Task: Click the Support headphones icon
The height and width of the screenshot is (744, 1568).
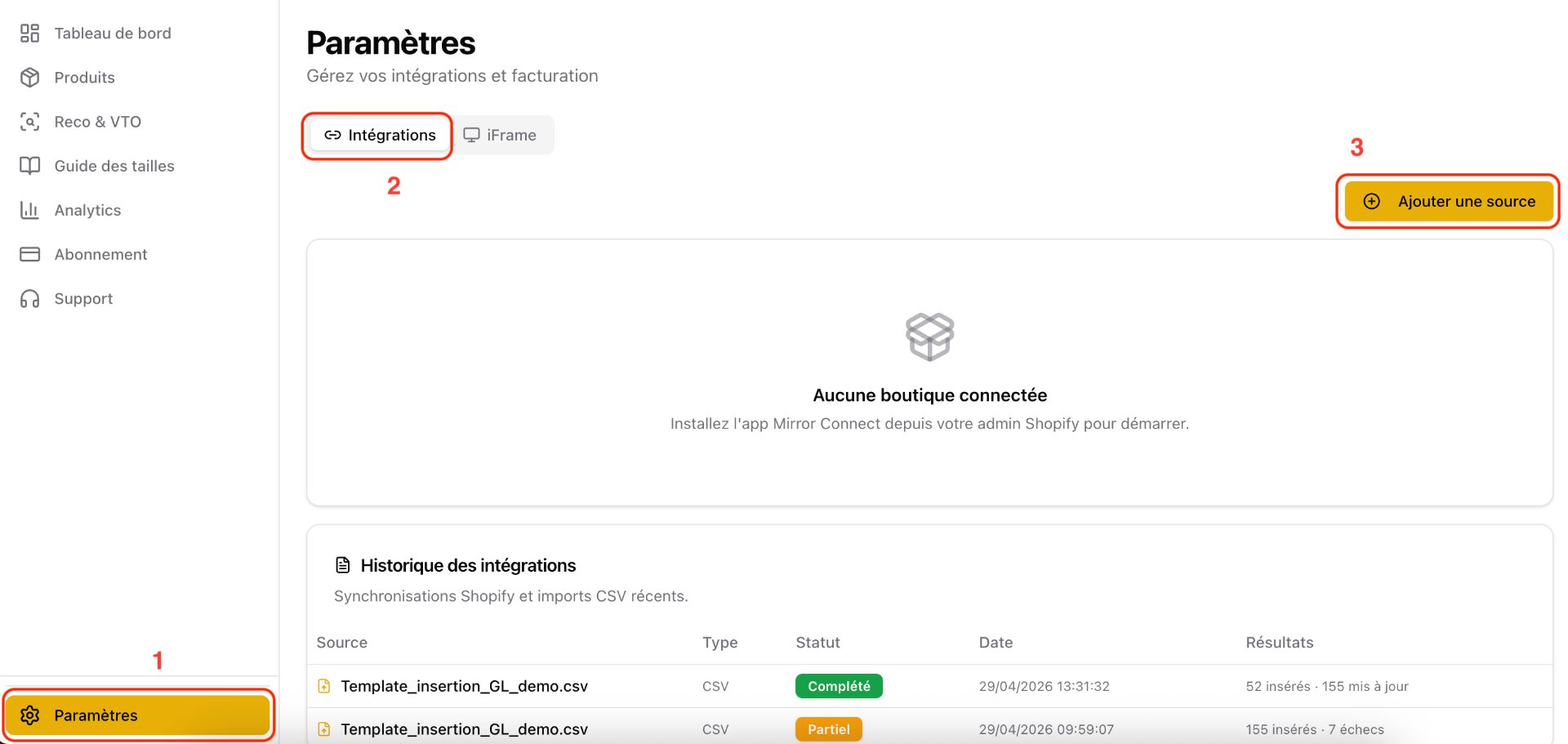Action: pos(29,299)
